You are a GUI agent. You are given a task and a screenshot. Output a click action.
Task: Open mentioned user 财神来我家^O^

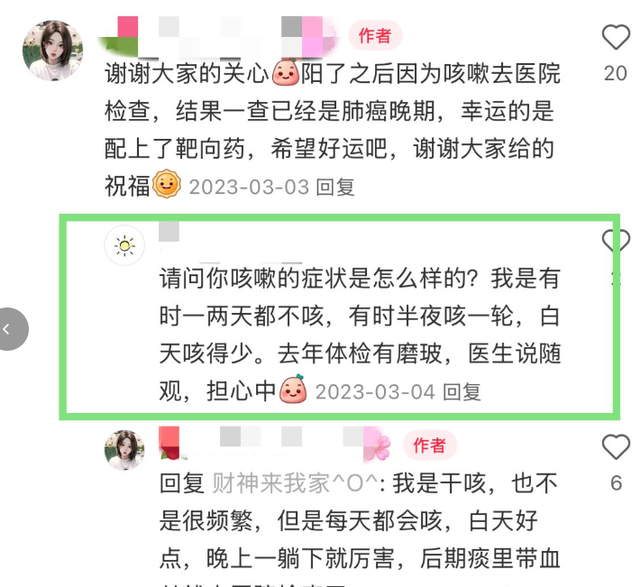tap(296, 483)
